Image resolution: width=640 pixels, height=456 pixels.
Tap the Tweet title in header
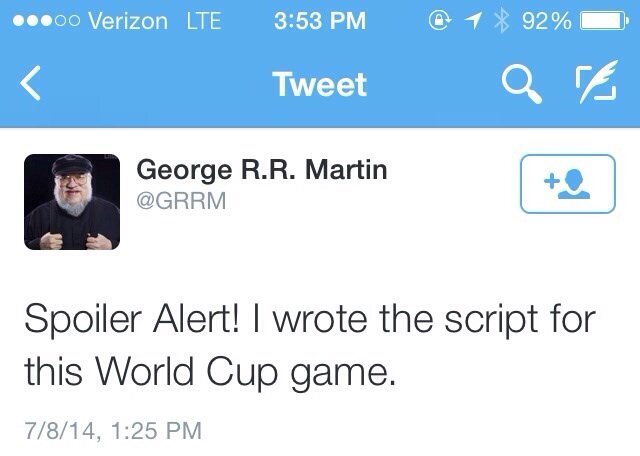point(319,86)
